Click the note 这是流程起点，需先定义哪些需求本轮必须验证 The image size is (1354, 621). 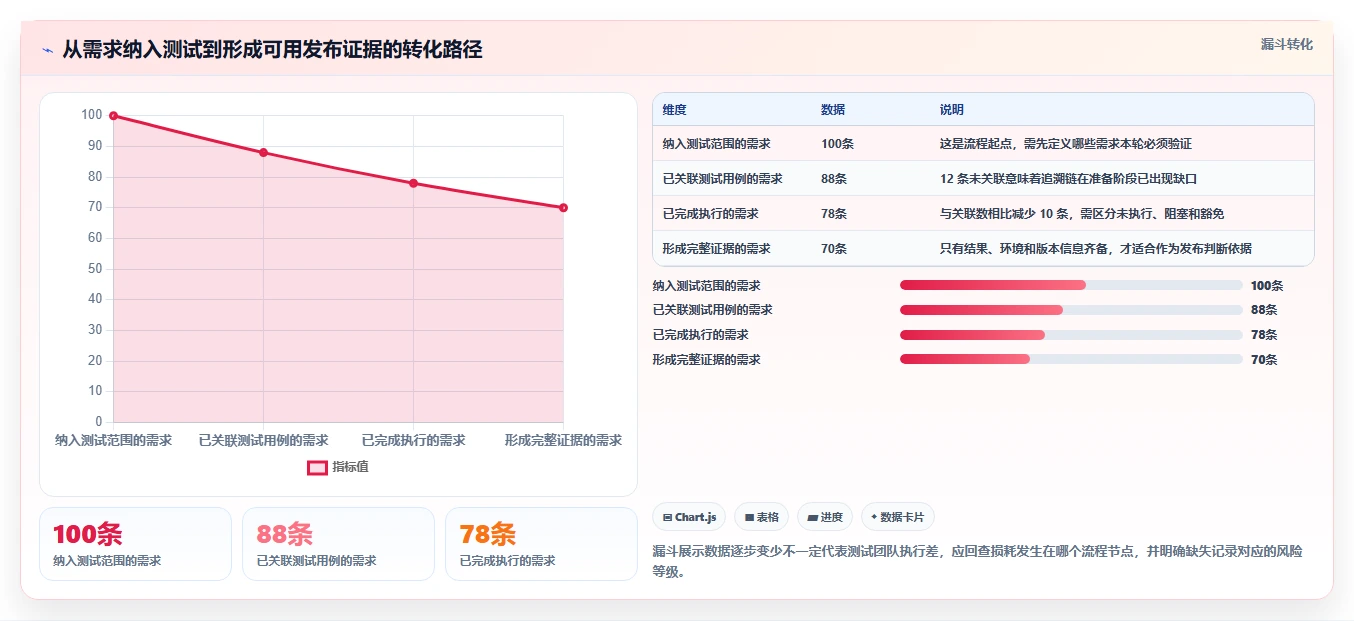click(x=1065, y=144)
